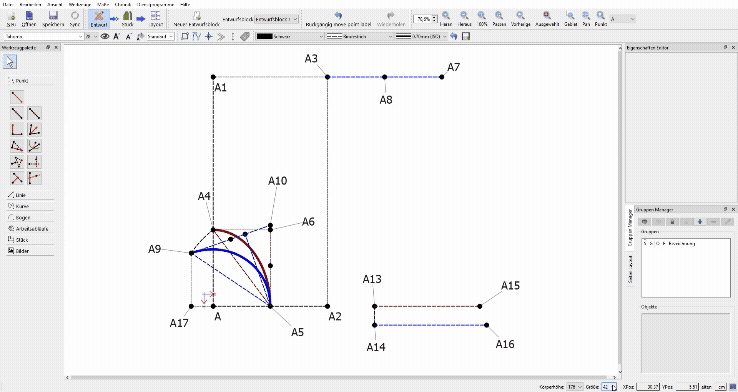Open the Körperhöhe dropdown in status bar
The height and width of the screenshot is (392, 738).
tap(574, 387)
